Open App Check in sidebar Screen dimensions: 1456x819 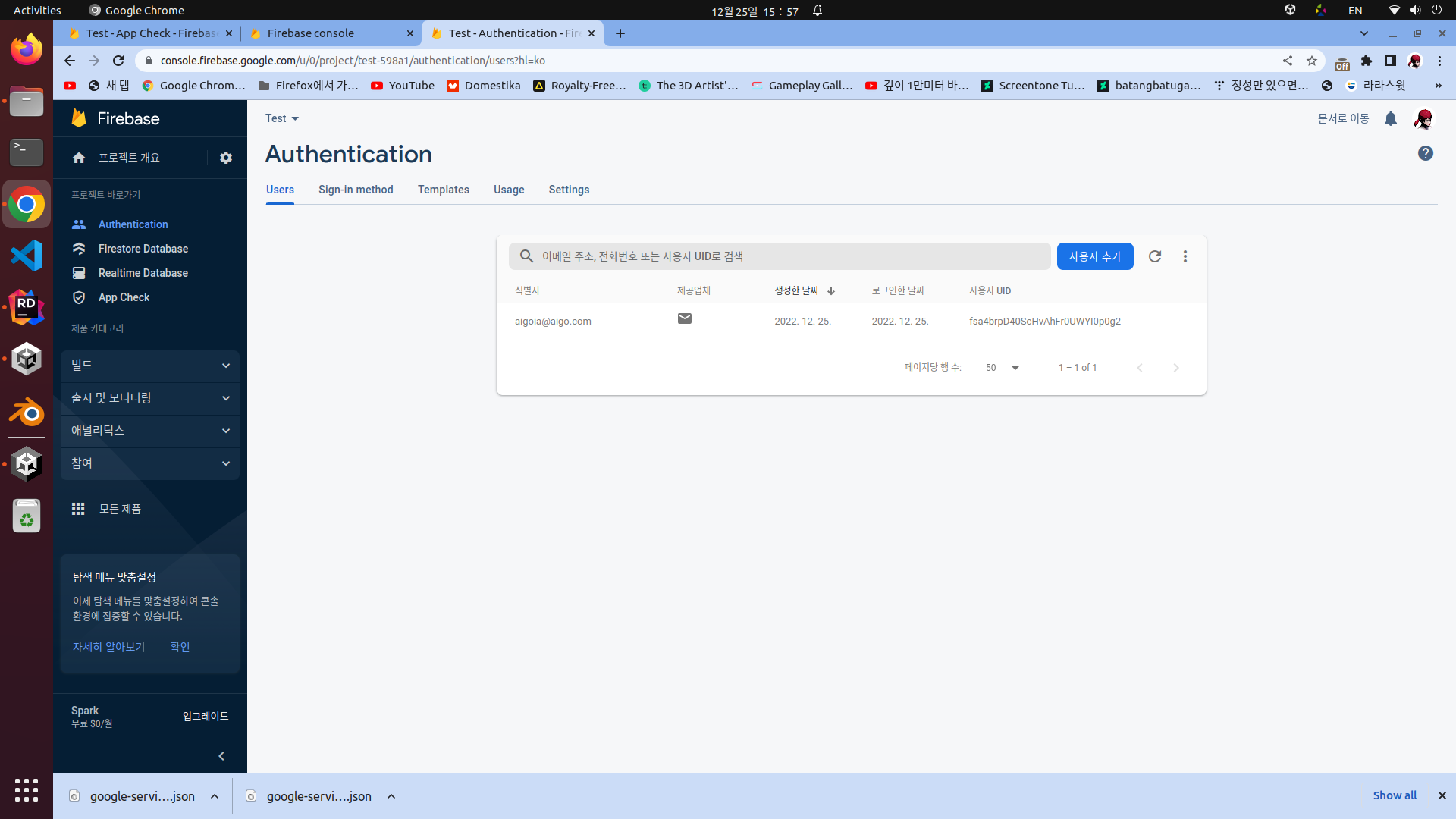tap(124, 297)
